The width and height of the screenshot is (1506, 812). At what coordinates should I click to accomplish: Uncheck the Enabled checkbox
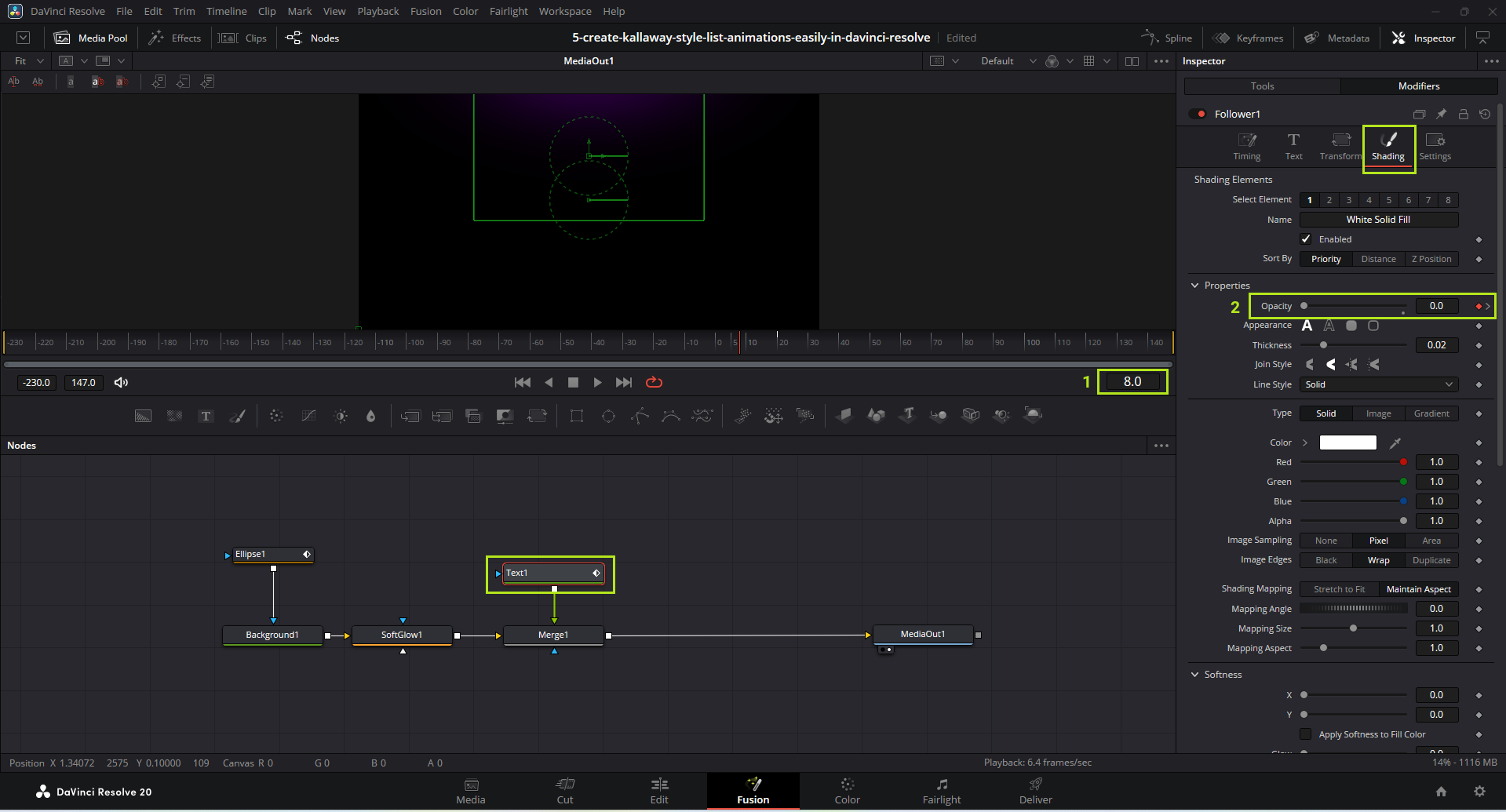coord(1306,239)
